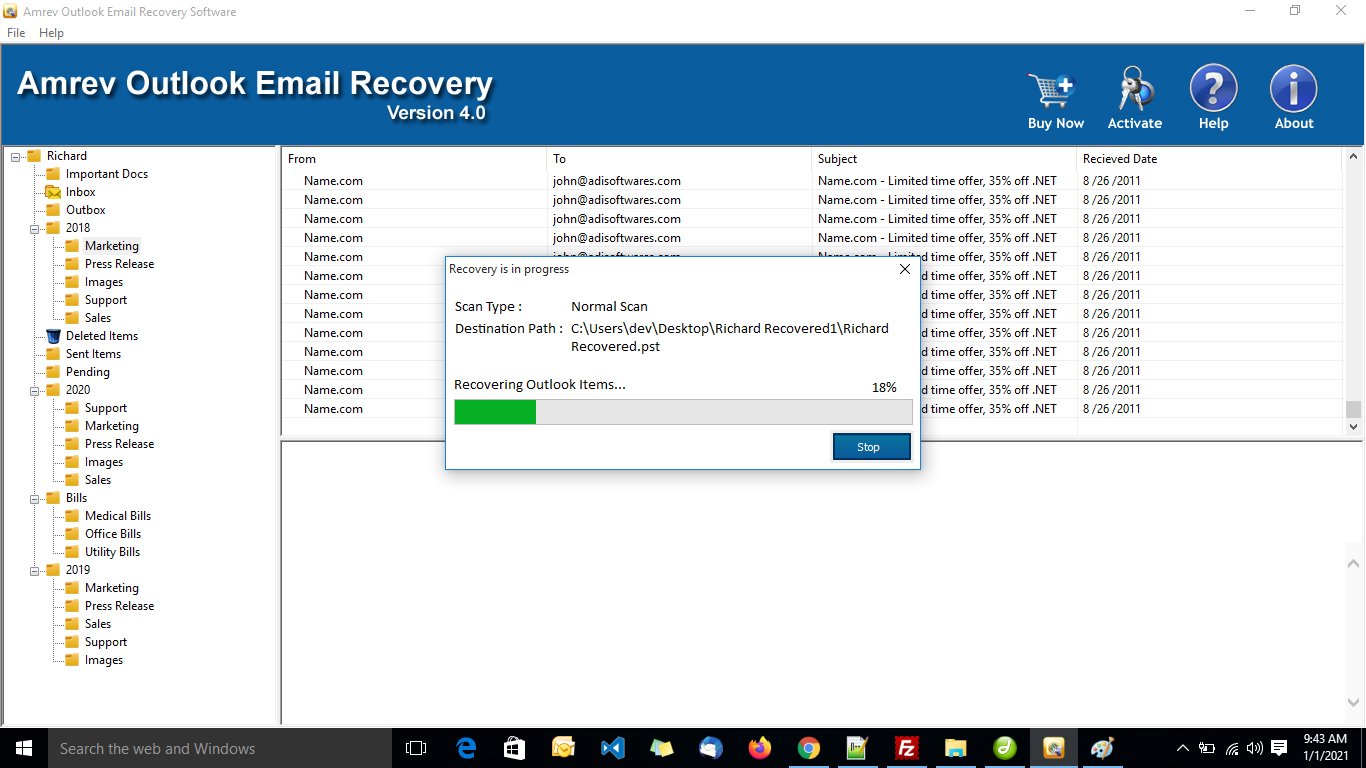Select the Deleted Items trash icon
The image size is (1366, 768).
(x=51, y=335)
